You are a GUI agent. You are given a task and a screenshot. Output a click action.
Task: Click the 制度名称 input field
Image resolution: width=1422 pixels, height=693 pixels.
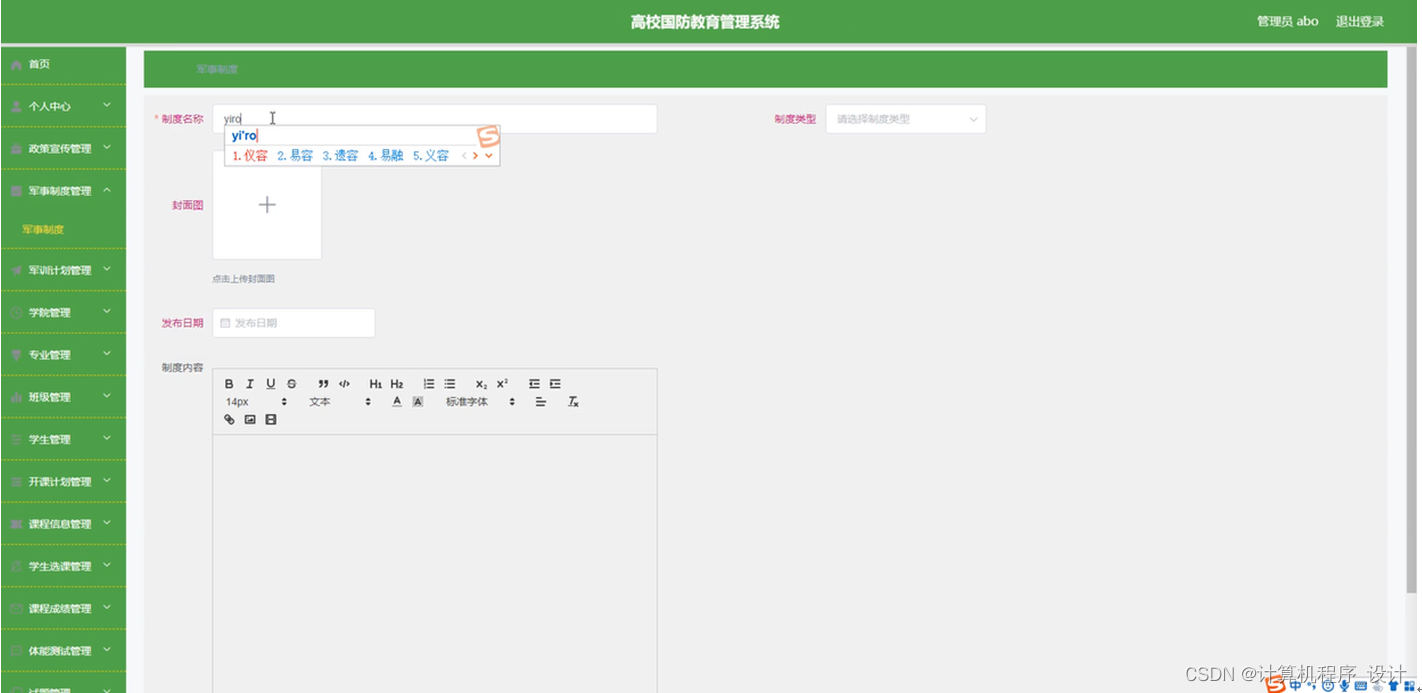click(435, 119)
